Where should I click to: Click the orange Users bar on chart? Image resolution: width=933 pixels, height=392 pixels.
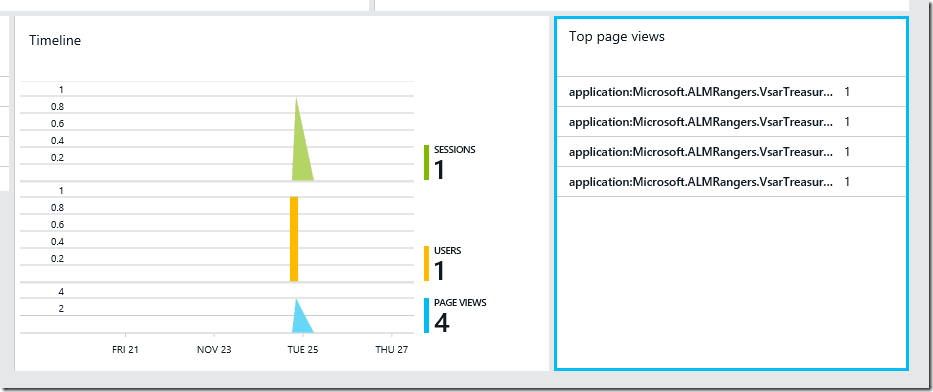click(294, 239)
